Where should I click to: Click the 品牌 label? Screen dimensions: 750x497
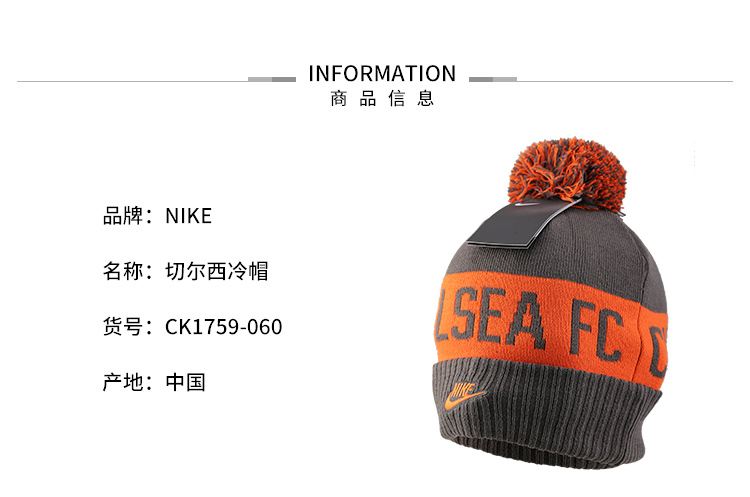[x=123, y=216]
